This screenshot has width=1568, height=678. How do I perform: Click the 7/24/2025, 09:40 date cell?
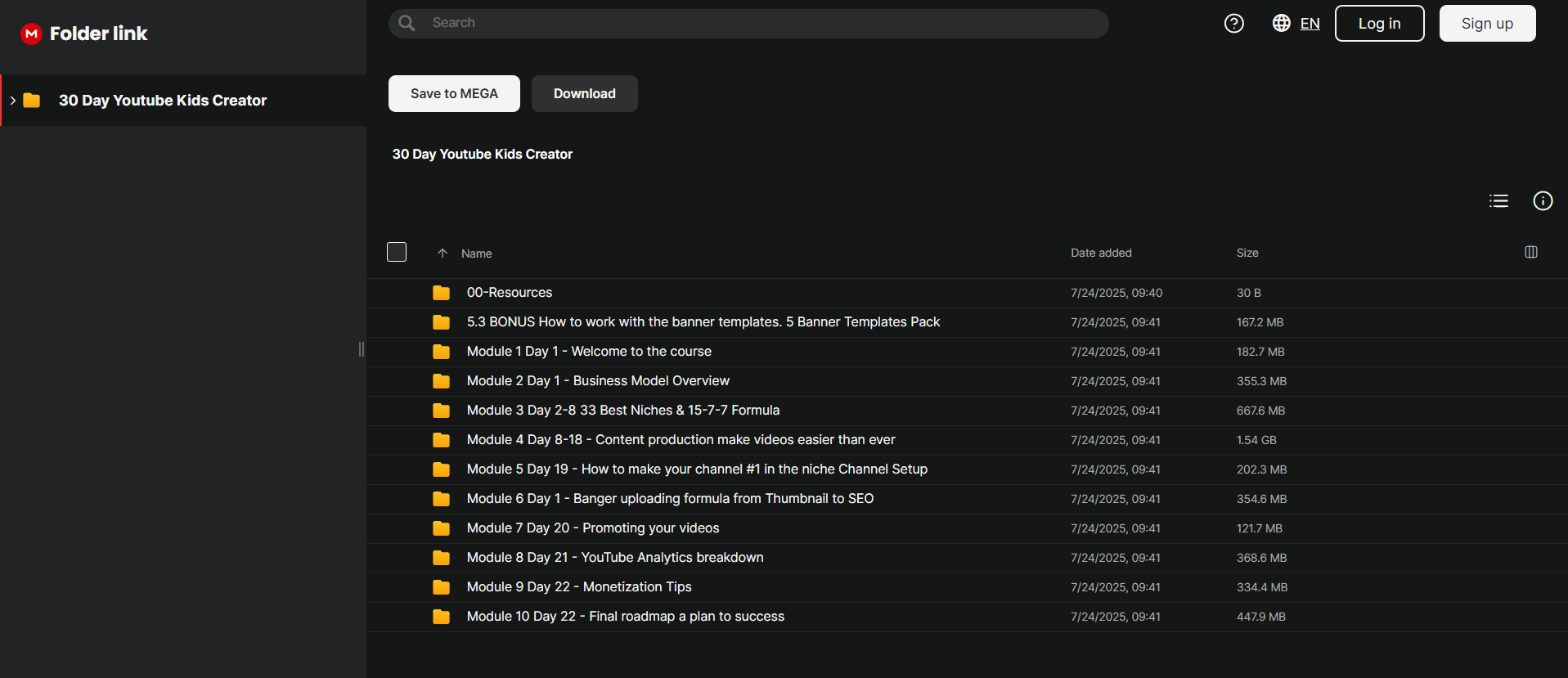[x=1116, y=293]
